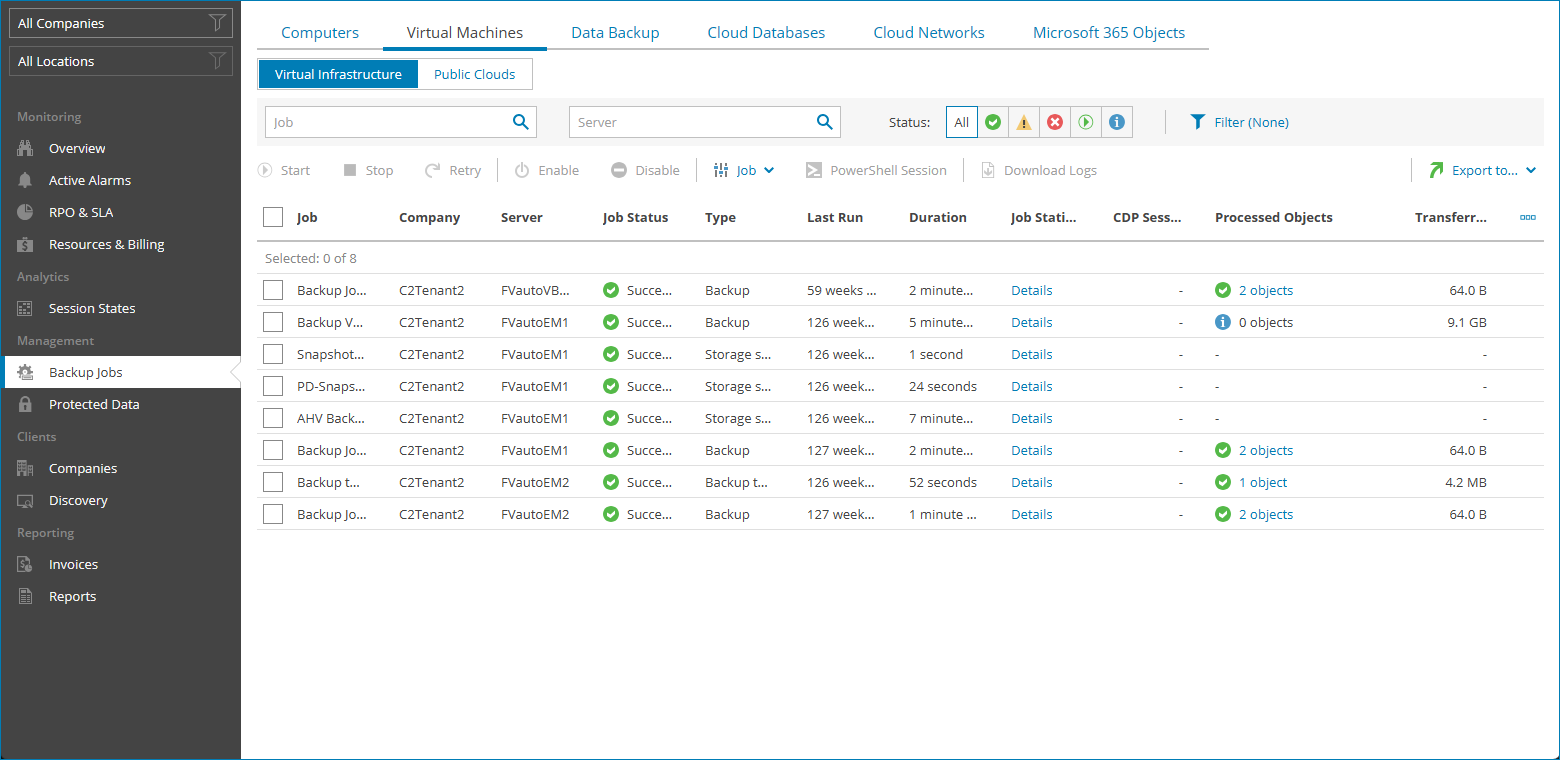The image size is (1560, 760).
Task: Switch to the Cloud Databases tab
Action: (x=766, y=32)
